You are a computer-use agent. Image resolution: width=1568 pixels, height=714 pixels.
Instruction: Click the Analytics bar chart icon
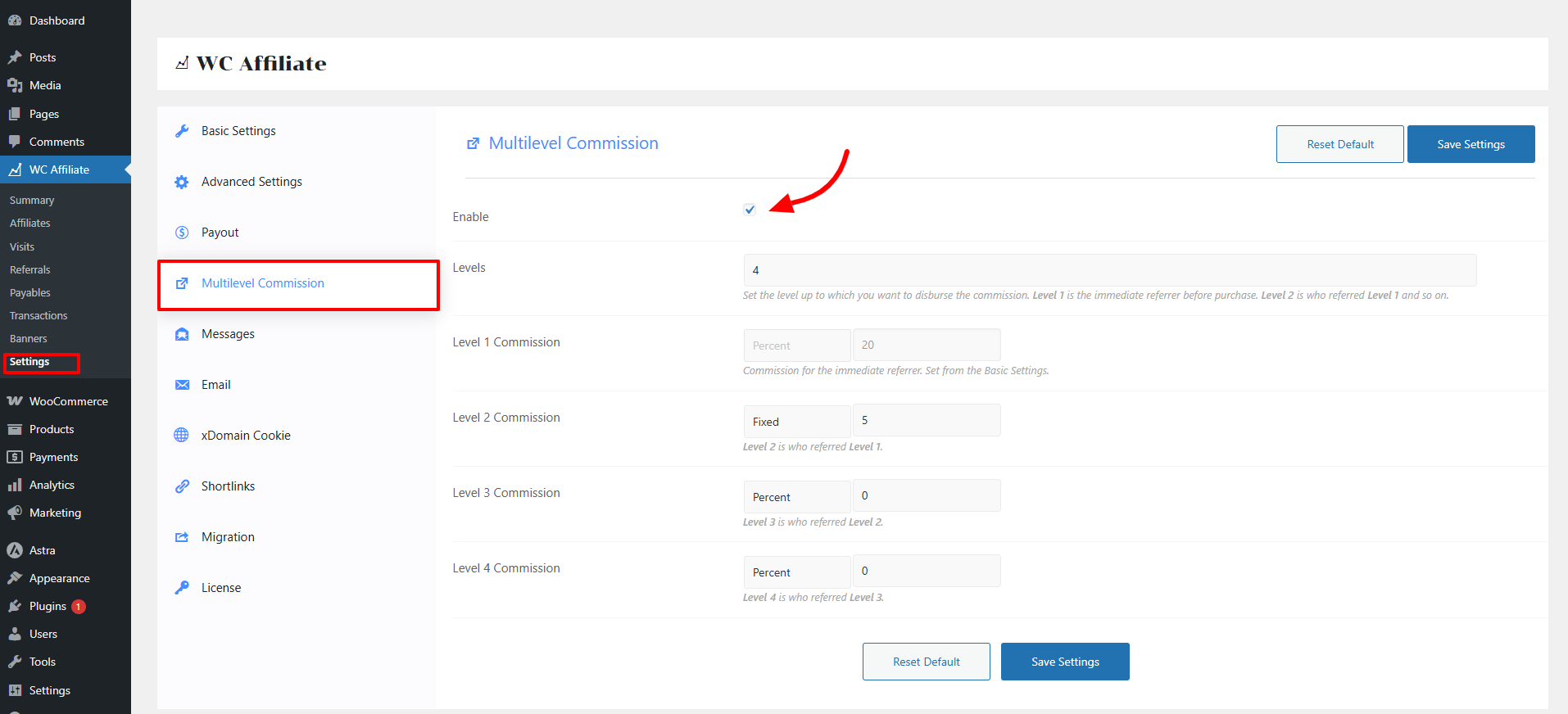click(15, 485)
